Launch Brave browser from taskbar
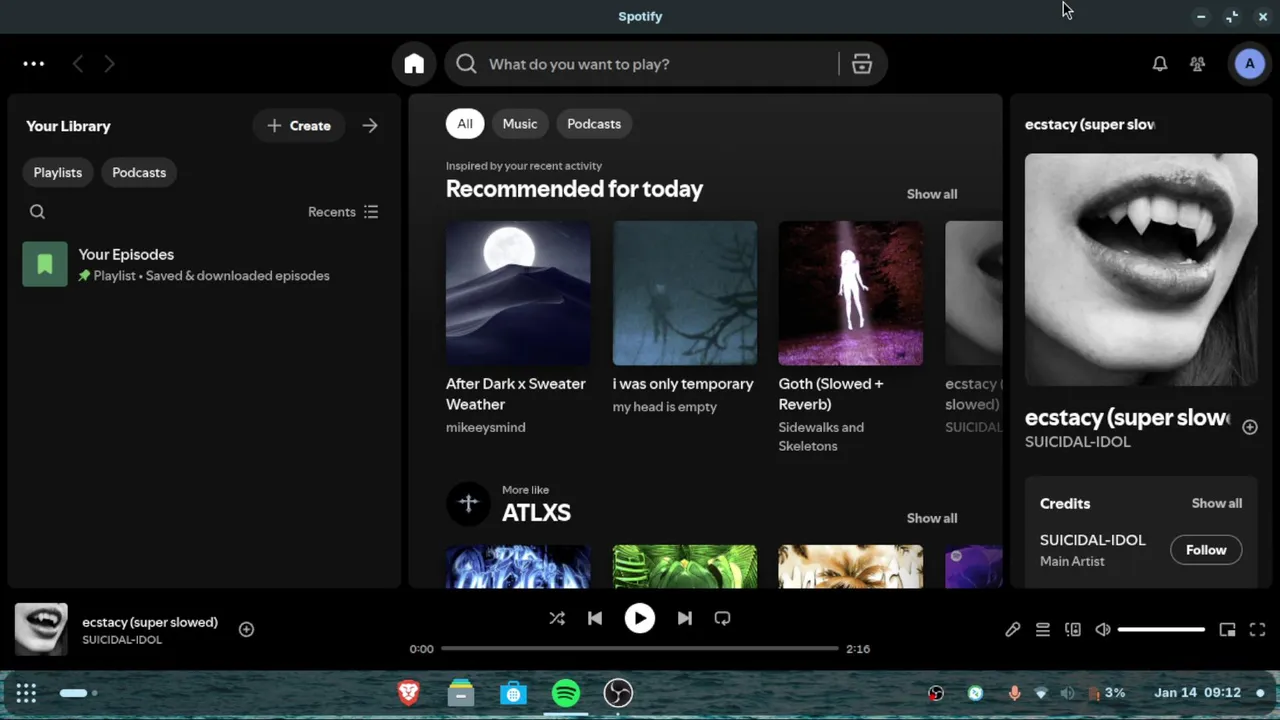 point(408,693)
